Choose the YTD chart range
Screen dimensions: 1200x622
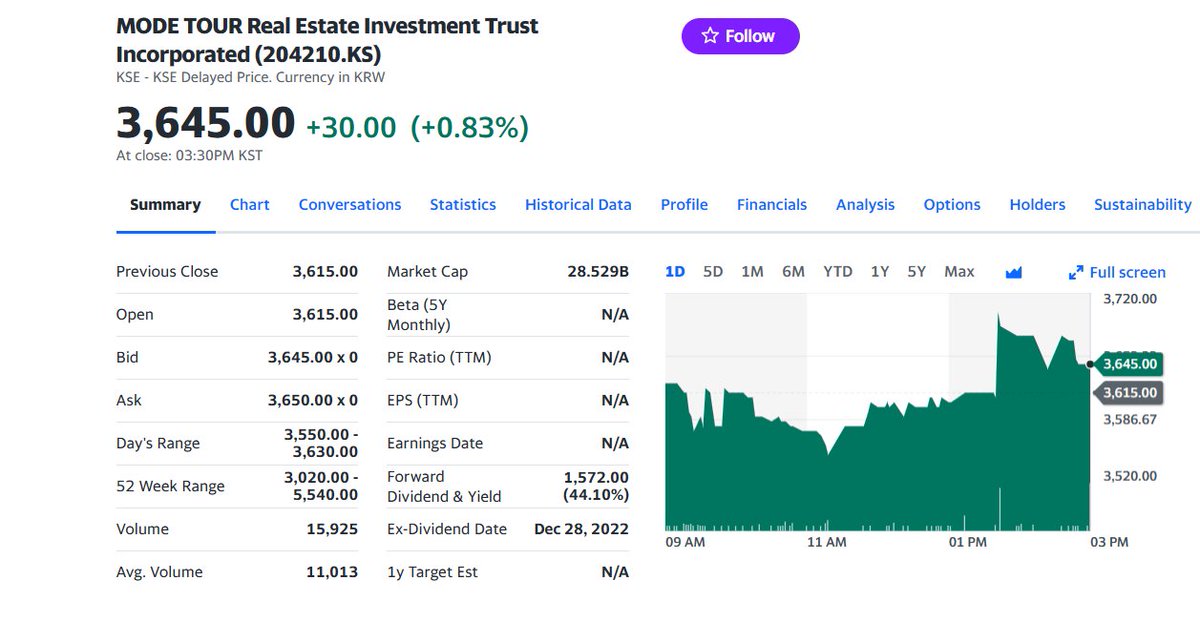[838, 271]
